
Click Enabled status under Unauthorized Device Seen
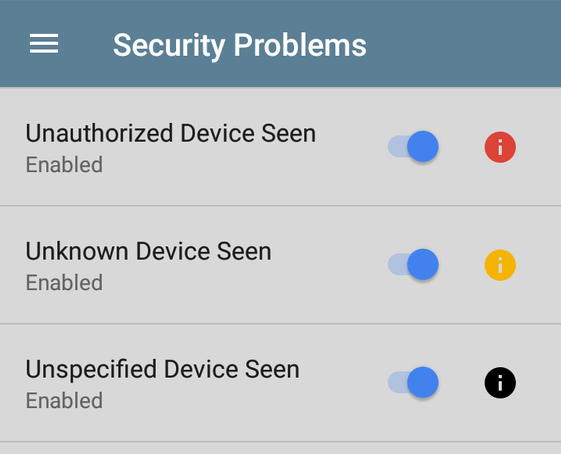click(64, 165)
